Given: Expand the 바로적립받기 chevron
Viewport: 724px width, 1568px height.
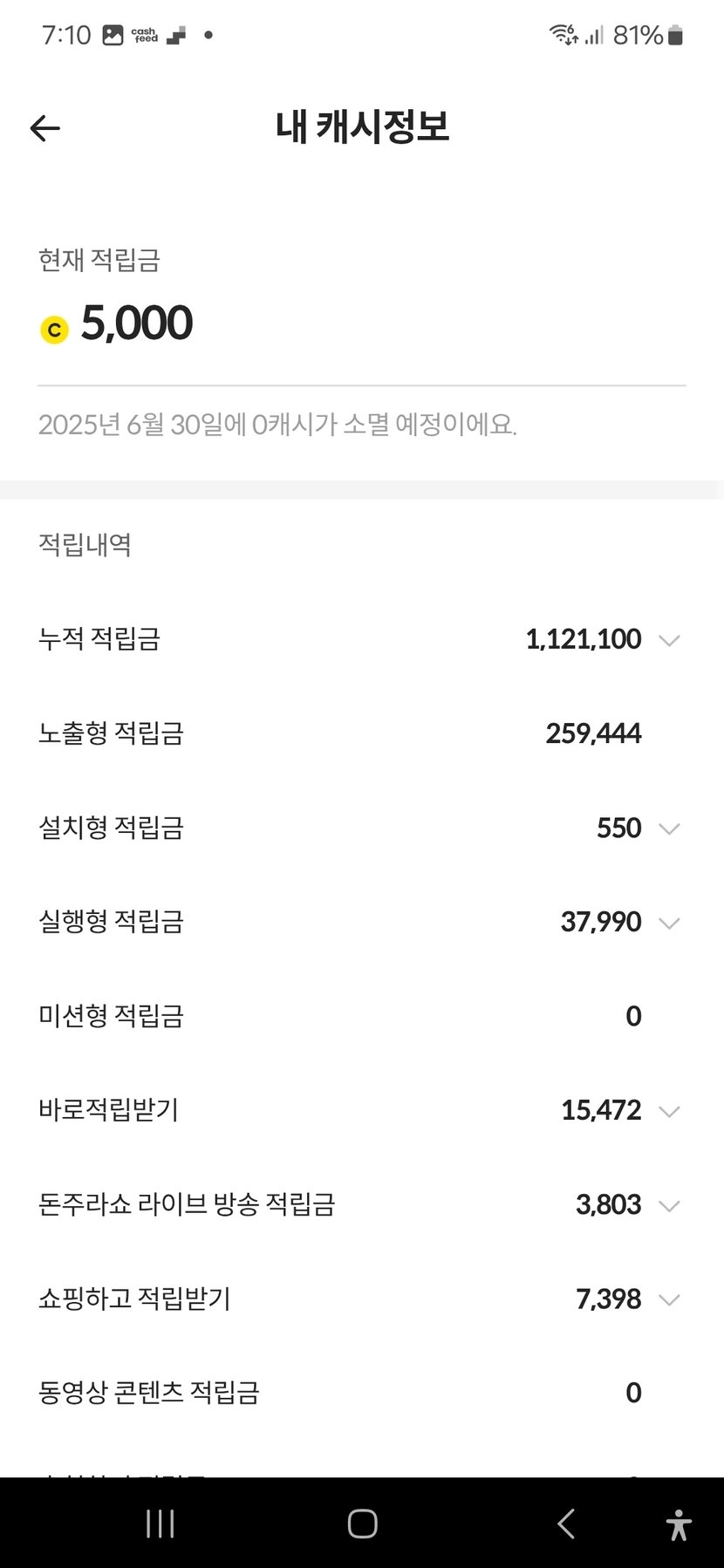Looking at the screenshot, I should pyautogui.click(x=669, y=1111).
